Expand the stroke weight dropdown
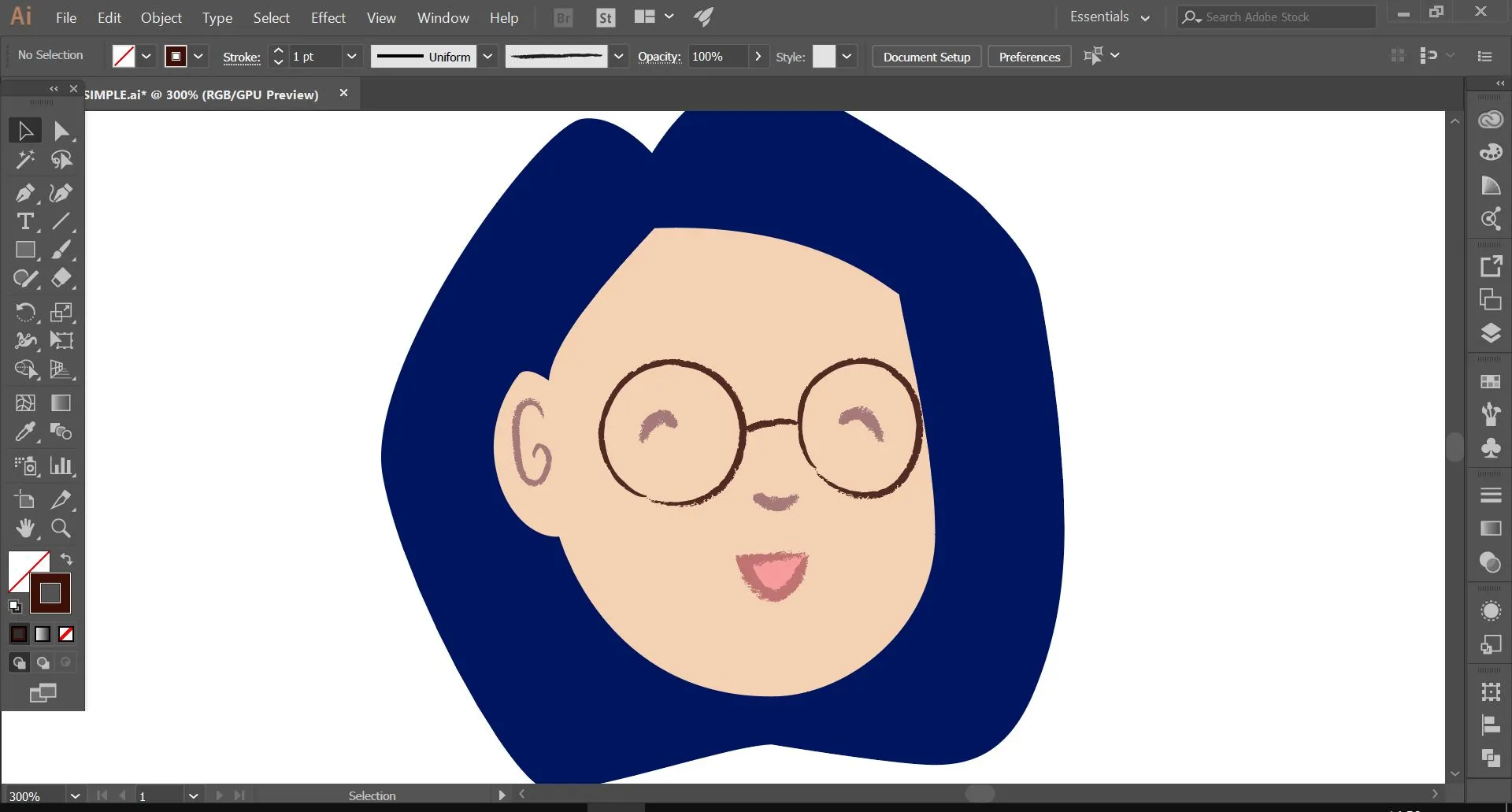 tap(351, 56)
